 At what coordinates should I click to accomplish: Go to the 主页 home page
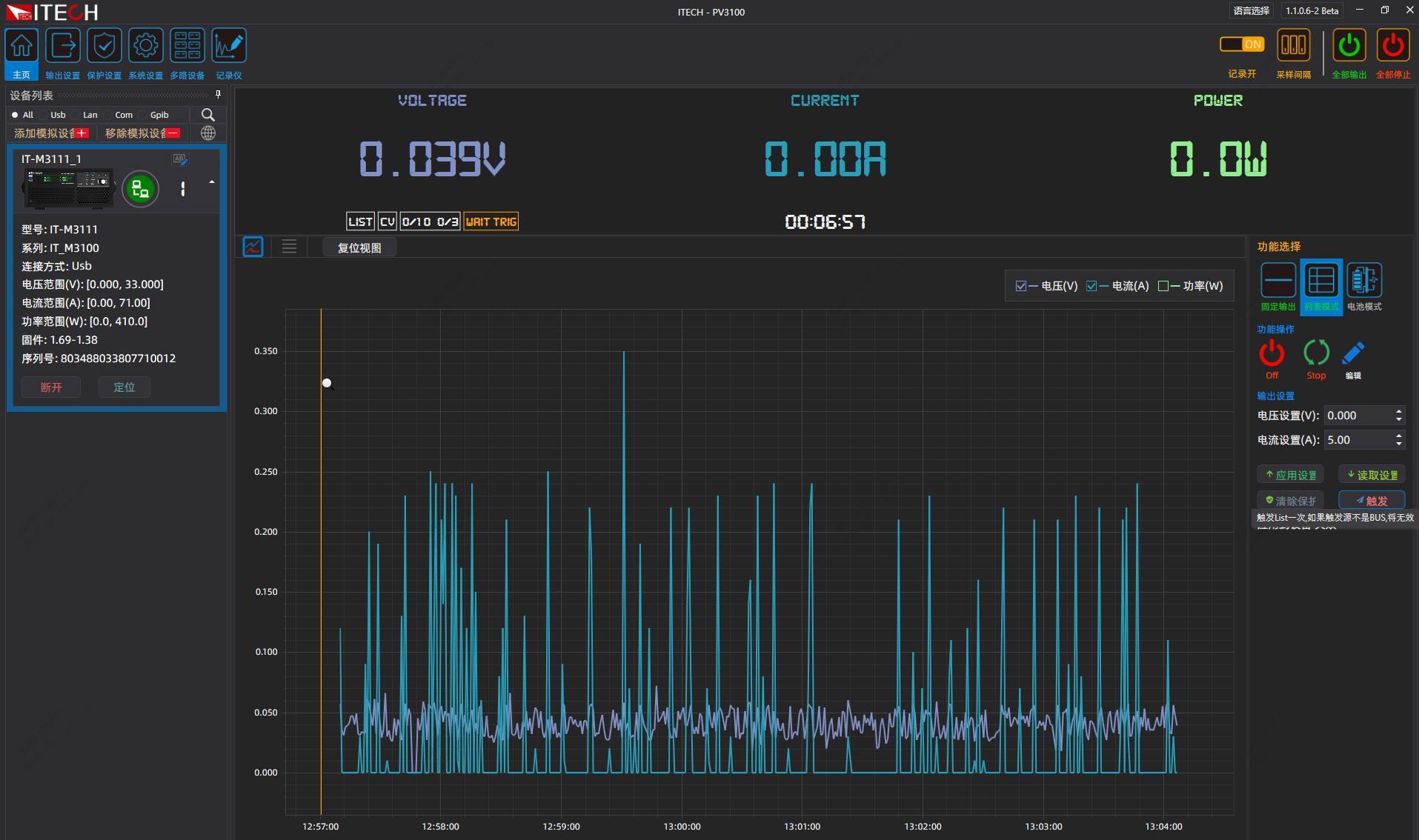[21, 54]
